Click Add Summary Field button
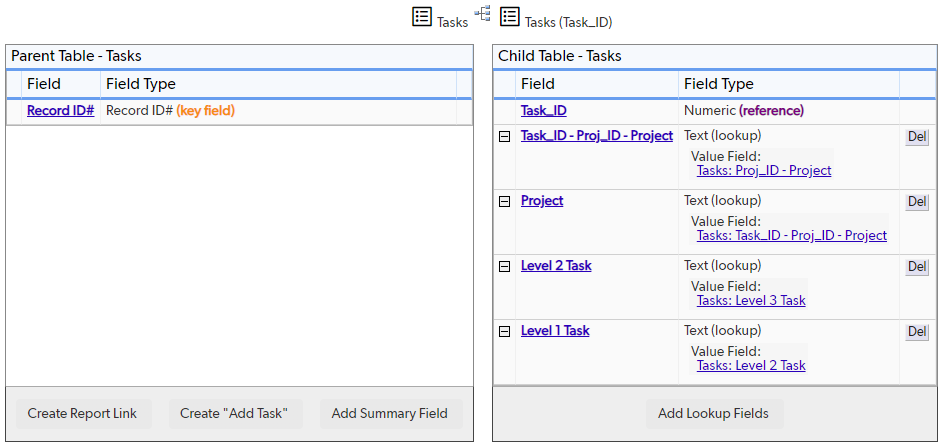 pyautogui.click(x=391, y=414)
